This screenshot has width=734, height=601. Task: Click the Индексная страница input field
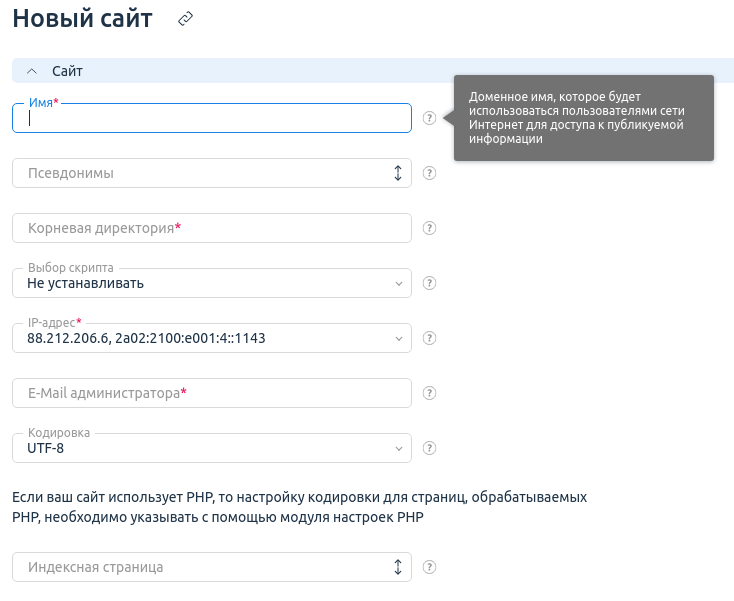click(x=201, y=567)
